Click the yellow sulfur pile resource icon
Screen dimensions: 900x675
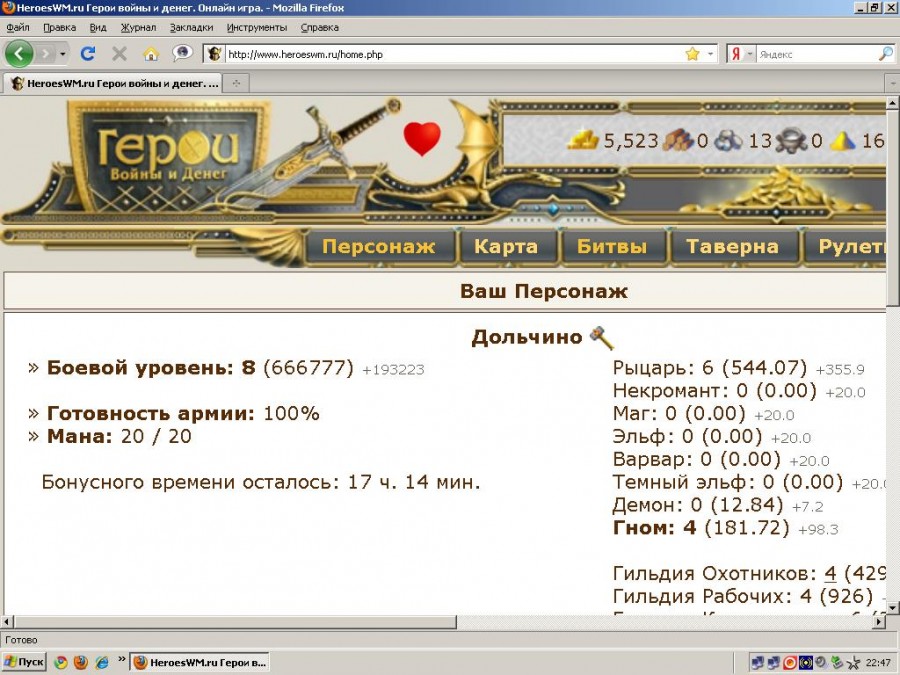coord(843,140)
